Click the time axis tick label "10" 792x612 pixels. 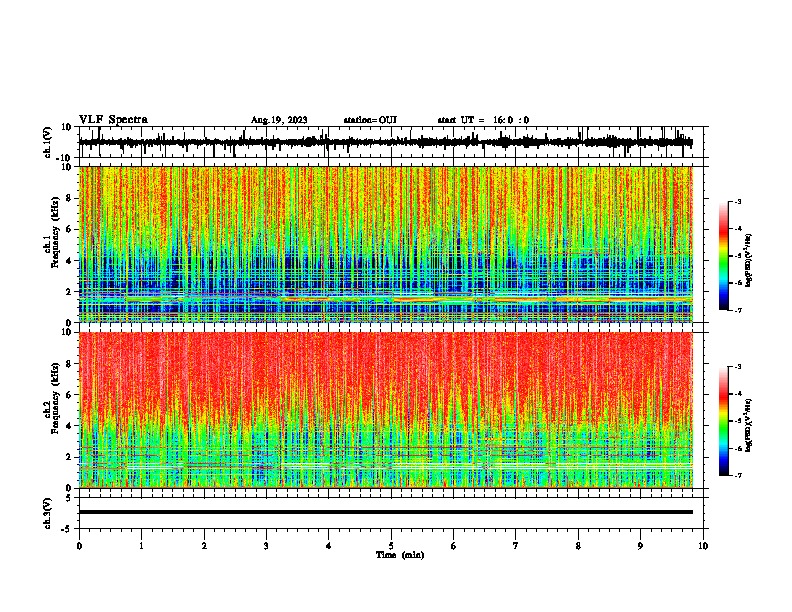(x=703, y=546)
